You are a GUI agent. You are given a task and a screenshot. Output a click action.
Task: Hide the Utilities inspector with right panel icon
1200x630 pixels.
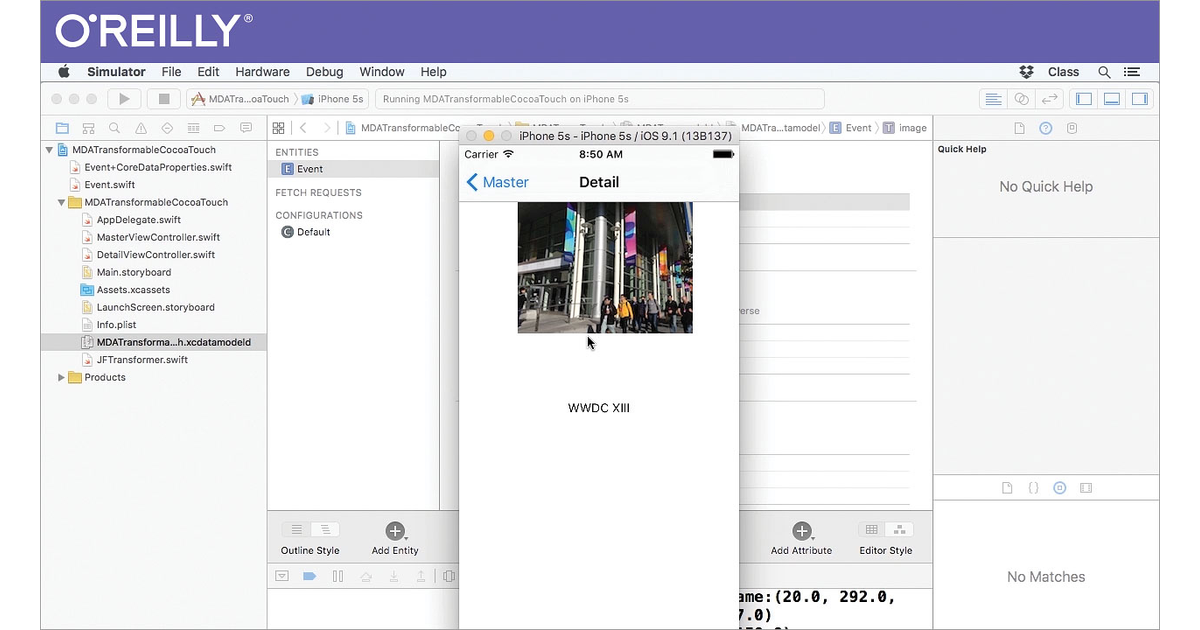pos(1141,98)
